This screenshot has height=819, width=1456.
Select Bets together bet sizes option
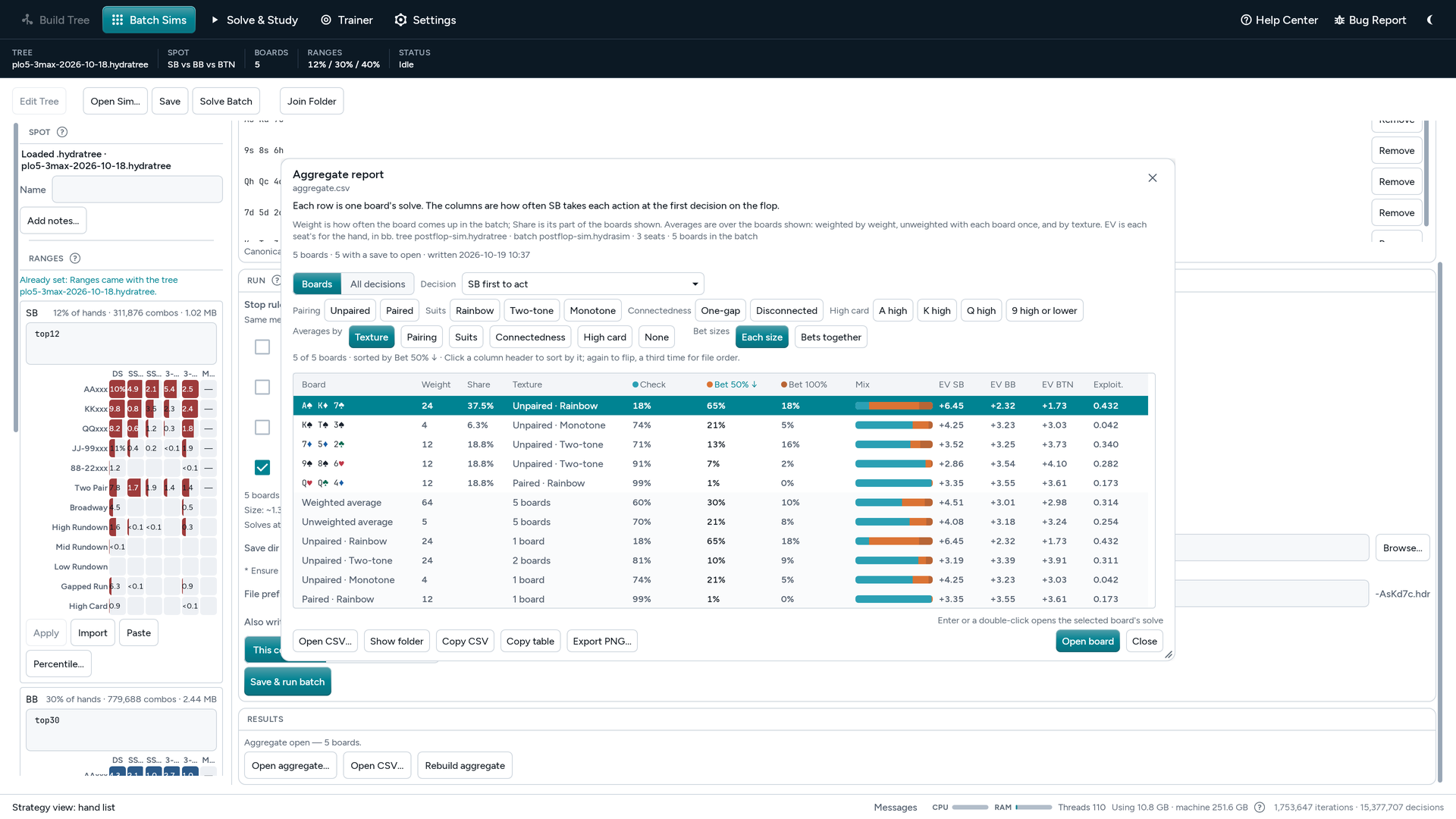point(831,337)
